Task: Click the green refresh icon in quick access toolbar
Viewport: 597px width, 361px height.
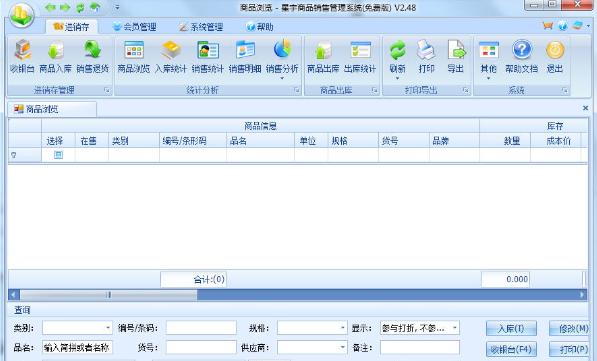Action: point(80,7)
